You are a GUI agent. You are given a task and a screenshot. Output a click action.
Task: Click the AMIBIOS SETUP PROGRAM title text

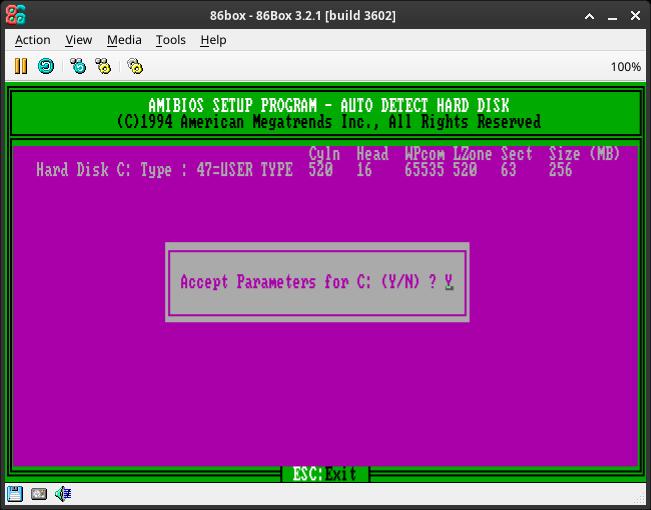click(x=329, y=105)
